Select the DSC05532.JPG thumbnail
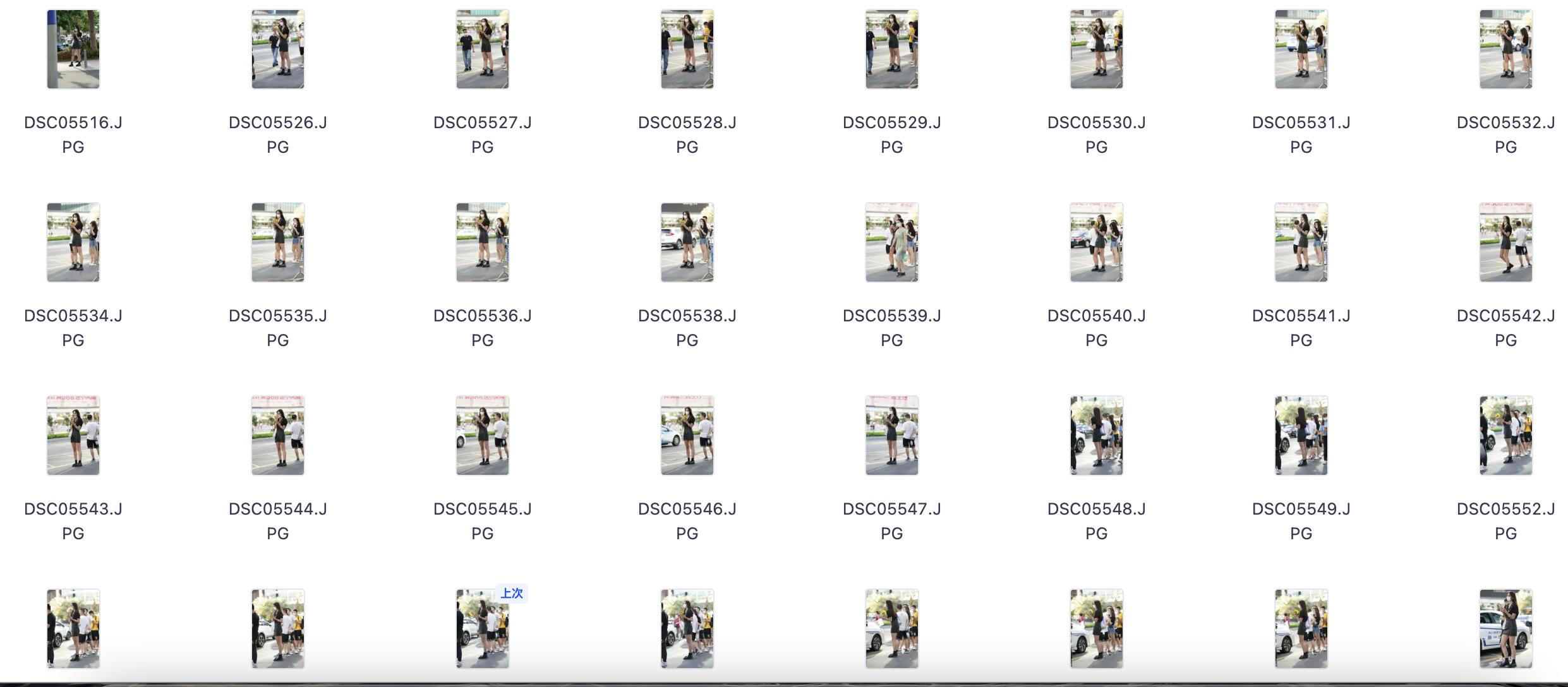Screen dimensions: 1568x687 (x=1506, y=49)
